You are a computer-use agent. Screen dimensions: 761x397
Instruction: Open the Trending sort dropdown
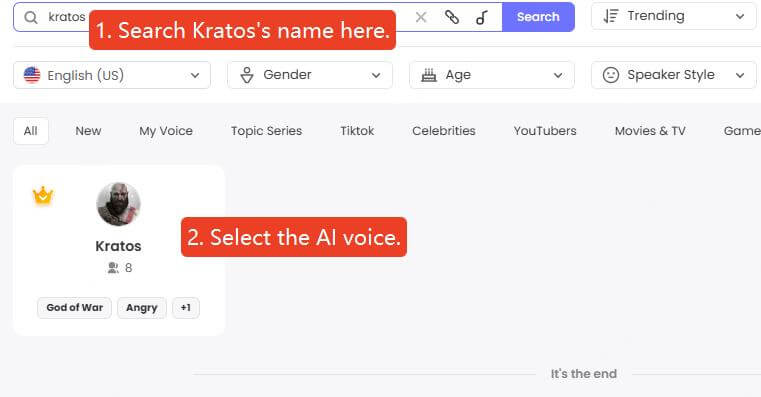(x=673, y=16)
